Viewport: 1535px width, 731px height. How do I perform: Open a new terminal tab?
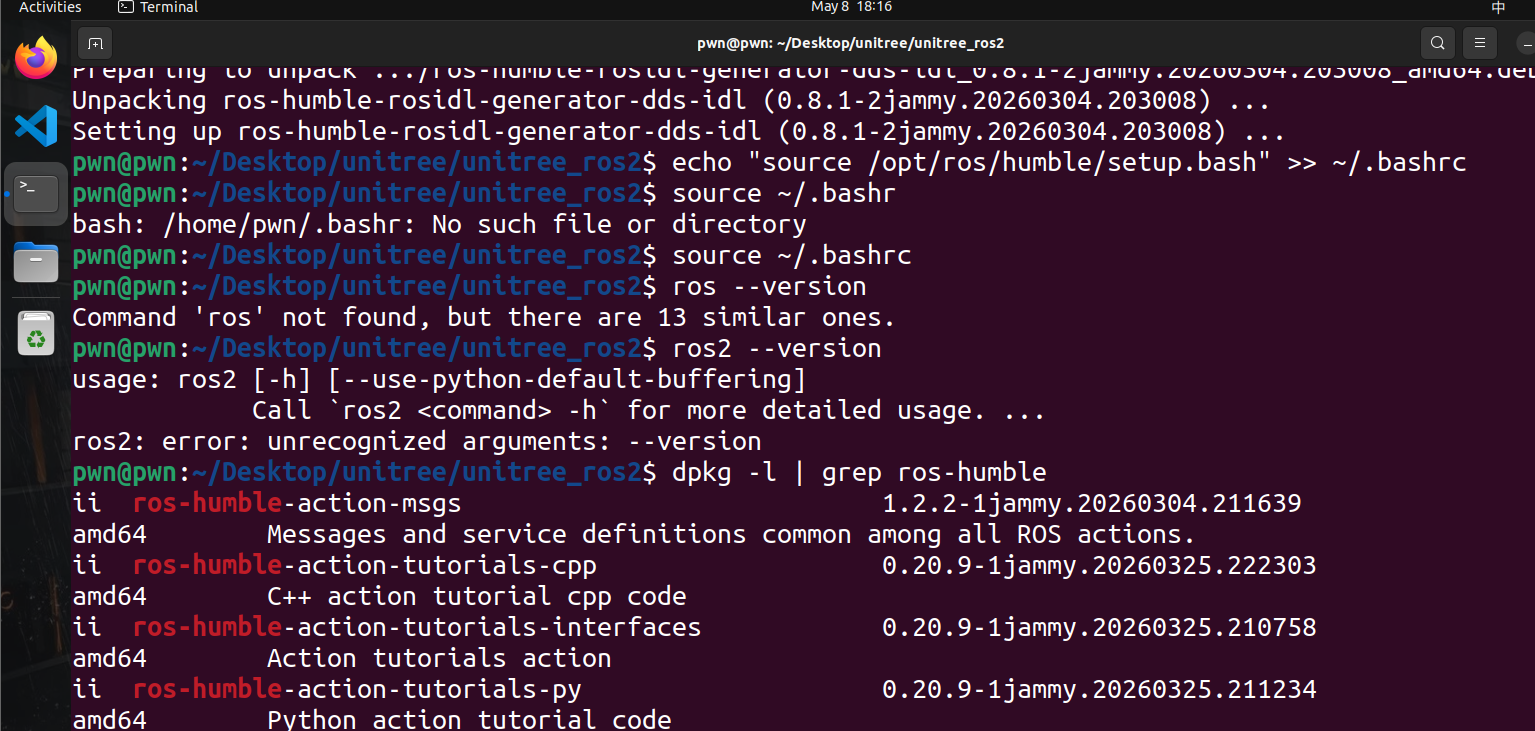(95, 43)
